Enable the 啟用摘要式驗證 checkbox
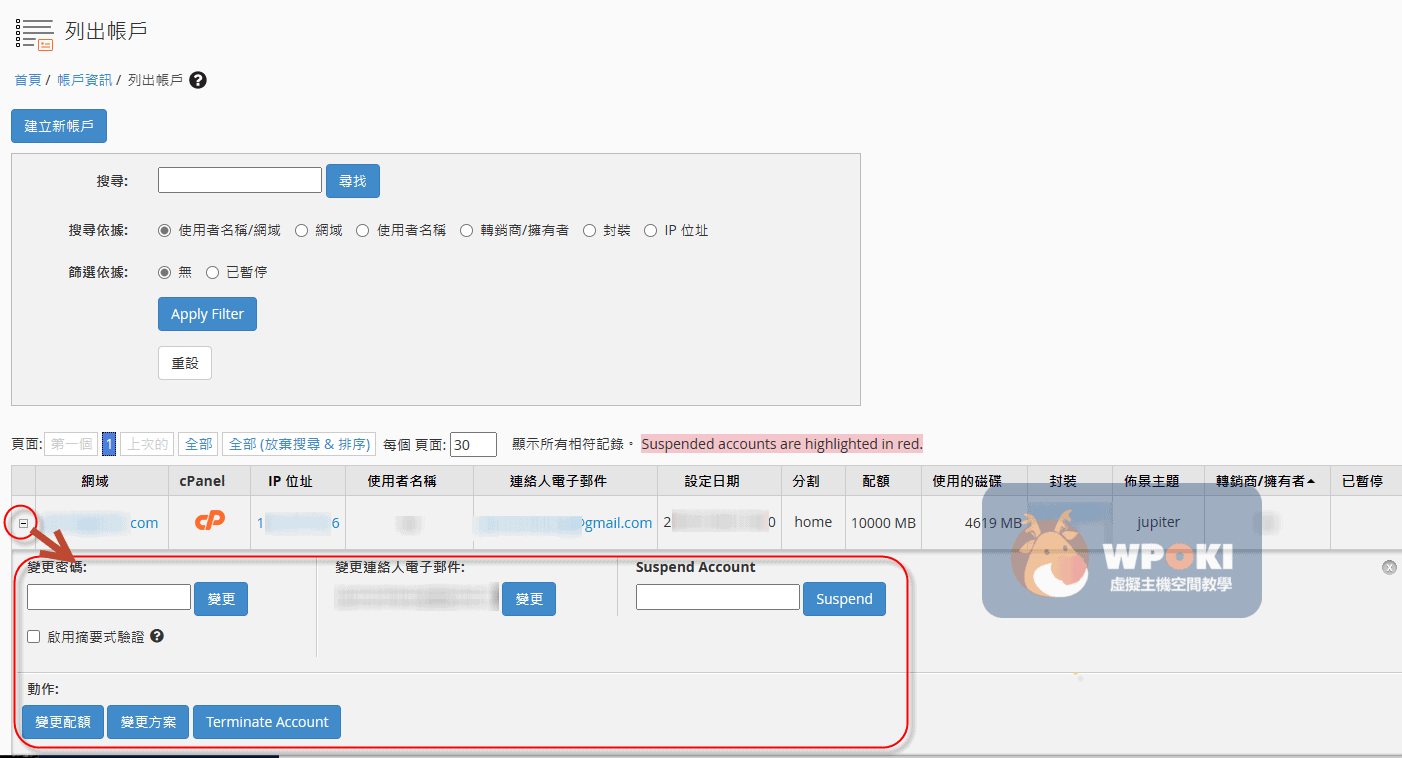 click(x=34, y=637)
